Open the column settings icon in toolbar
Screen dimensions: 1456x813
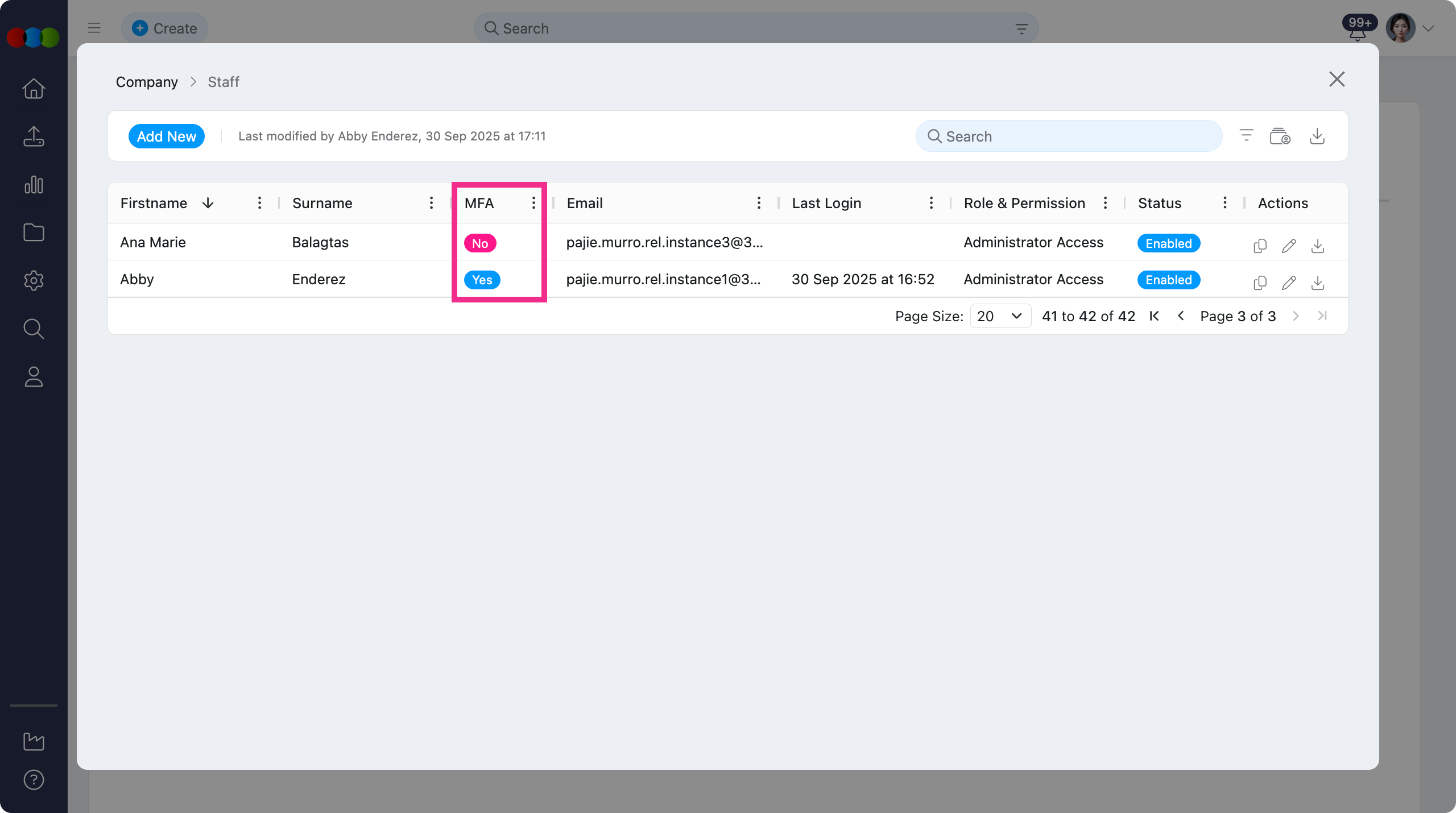click(1280, 136)
